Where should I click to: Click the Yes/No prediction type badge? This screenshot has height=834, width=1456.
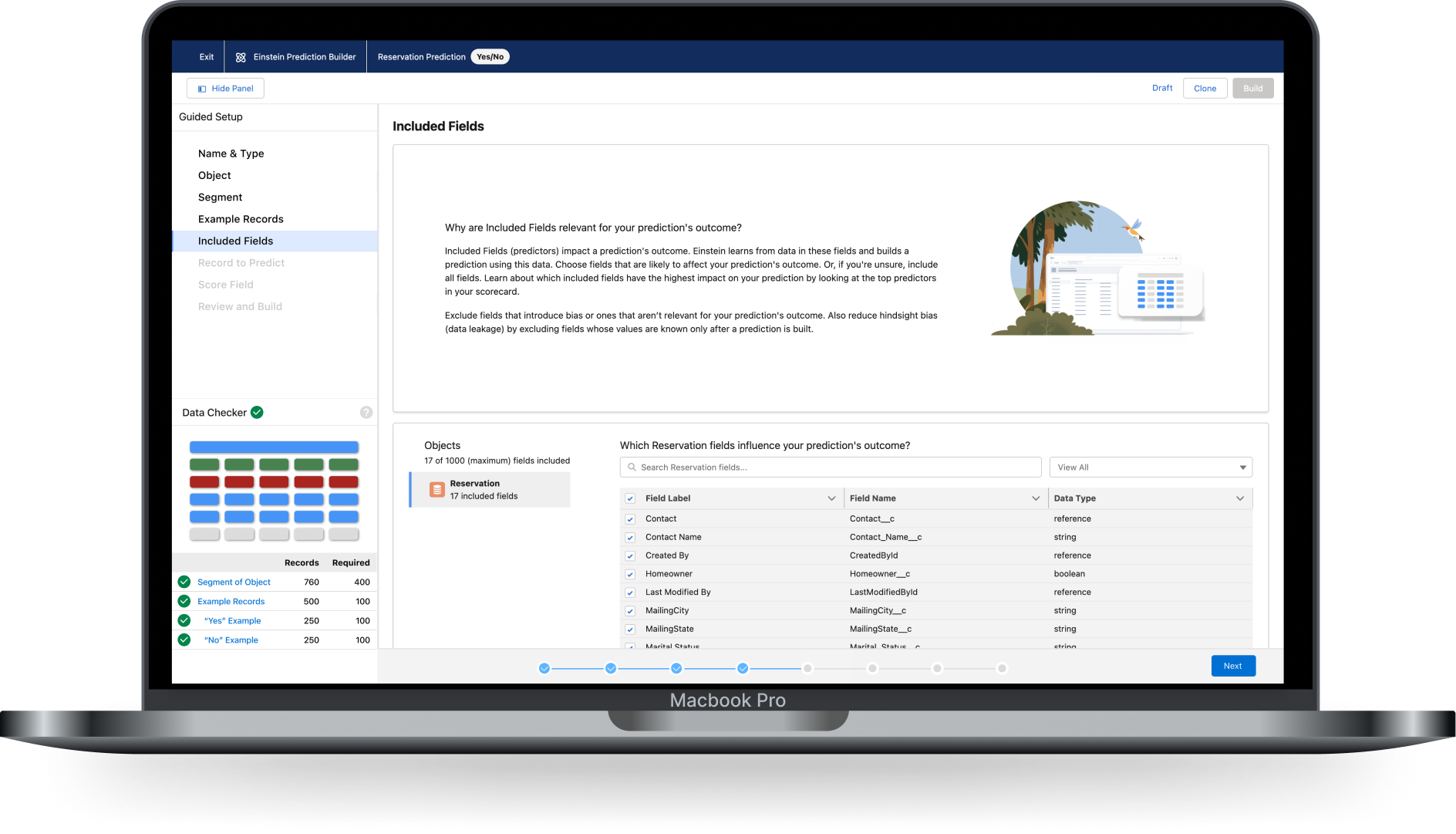[x=490, y=57]
